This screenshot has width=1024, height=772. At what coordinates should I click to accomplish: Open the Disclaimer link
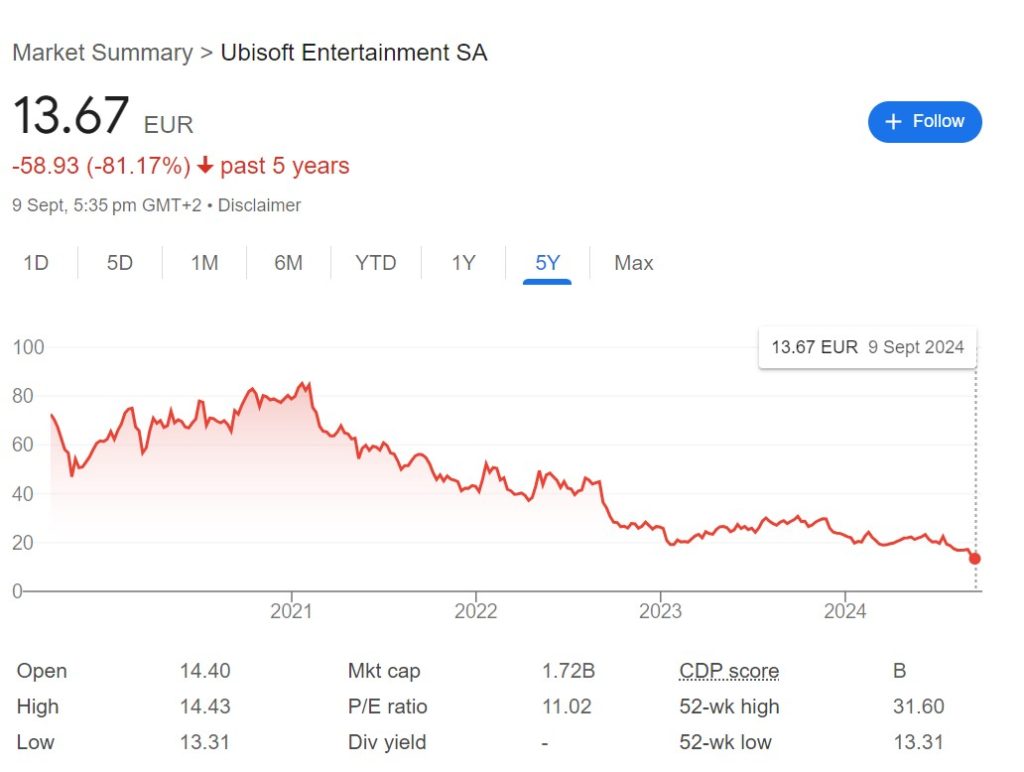coord(259,205)
